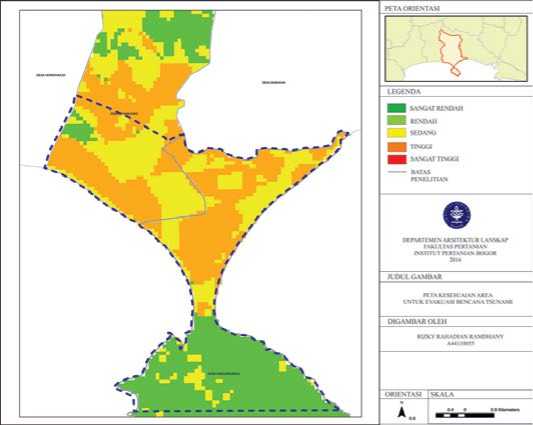Click the orange study boundary in inset map
The height and width of the screenshot is (425, 533).
coord(451,52)
